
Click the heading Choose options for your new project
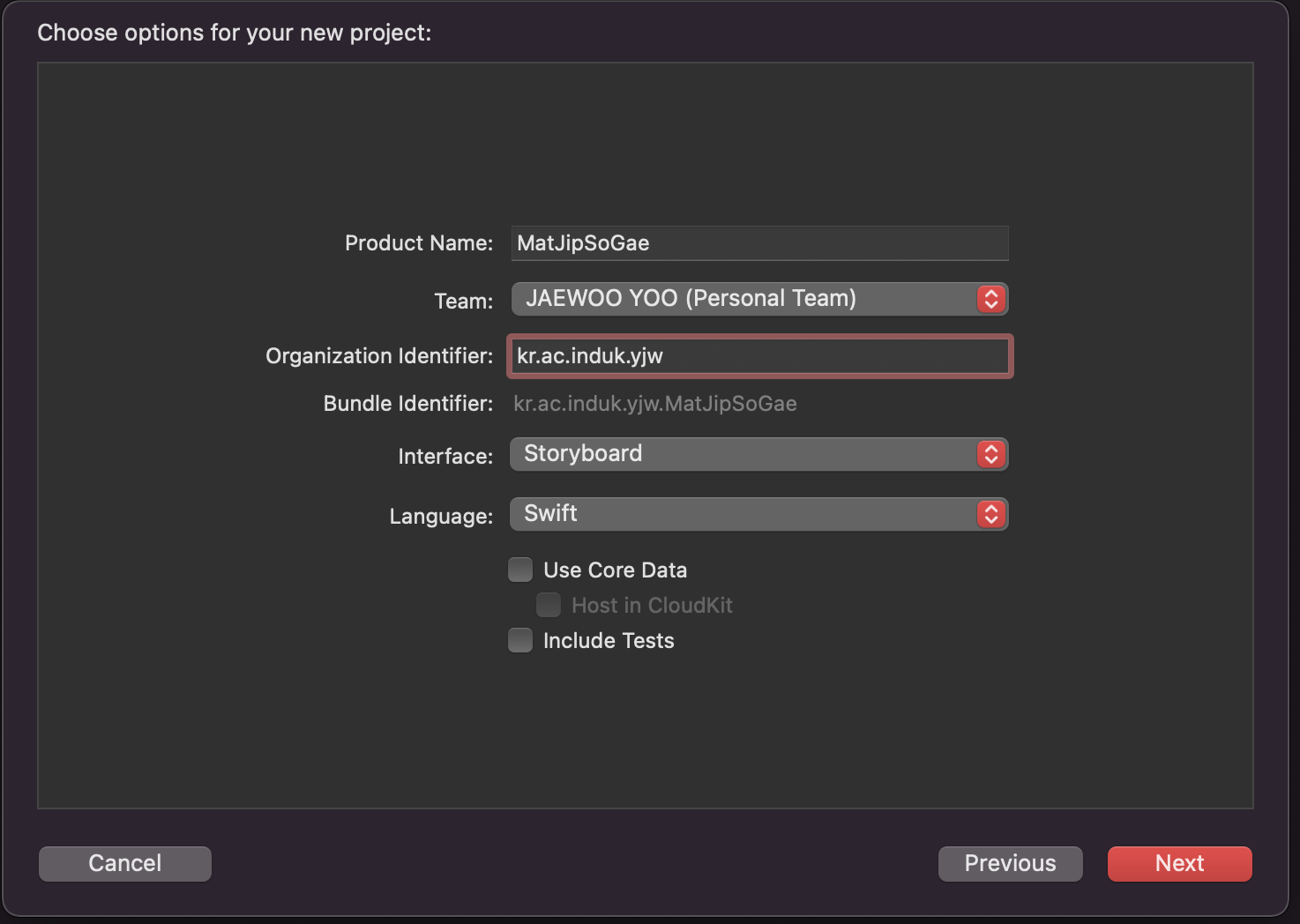click(235, 34)
